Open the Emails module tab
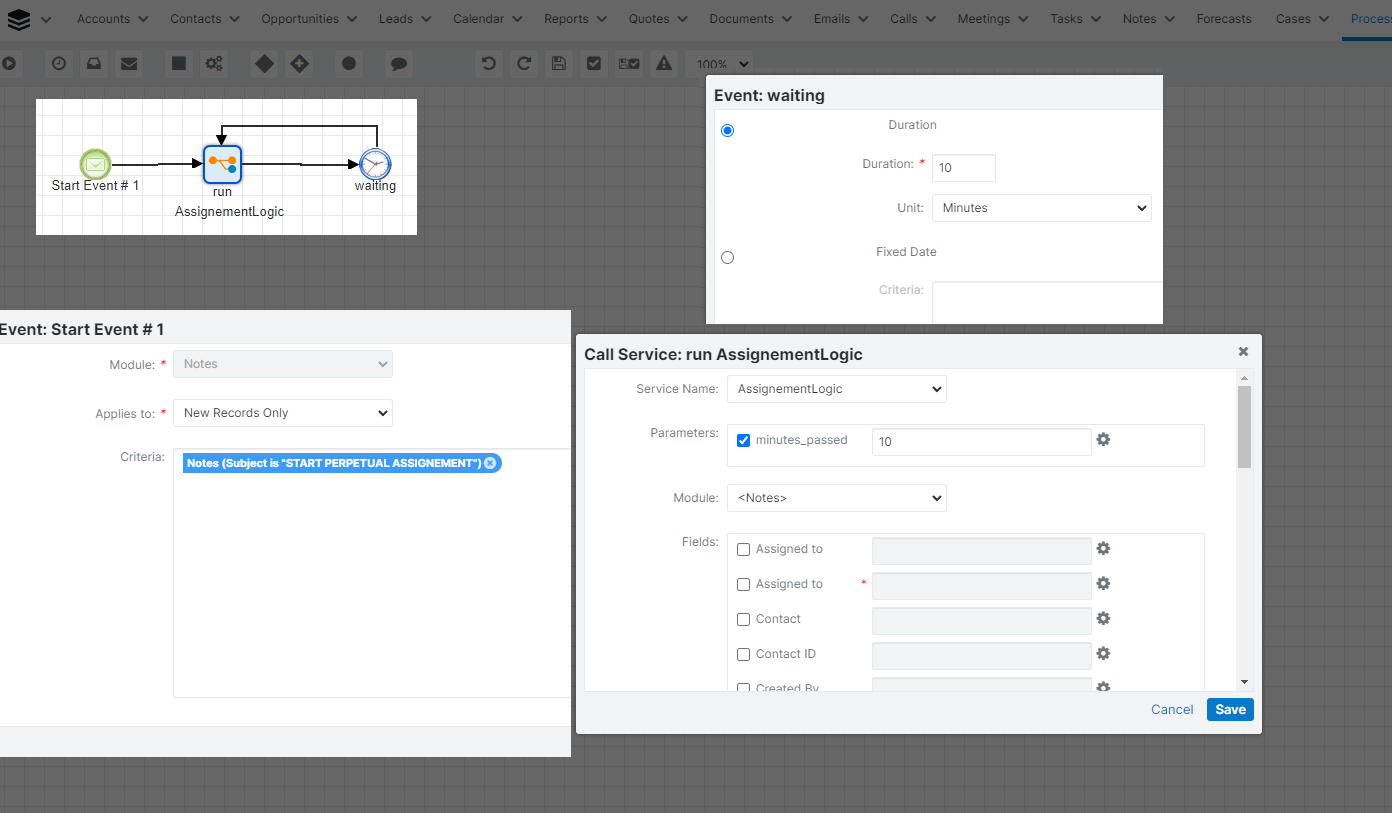 point(831,19)
